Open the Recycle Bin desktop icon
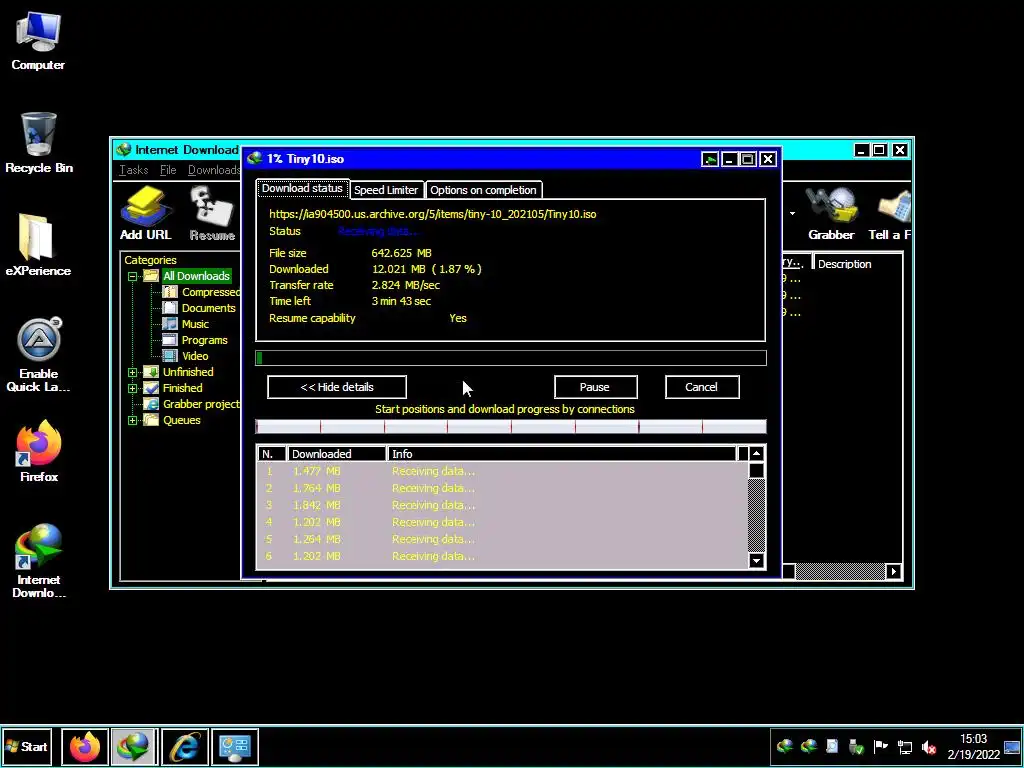 (x=39, y=143)
